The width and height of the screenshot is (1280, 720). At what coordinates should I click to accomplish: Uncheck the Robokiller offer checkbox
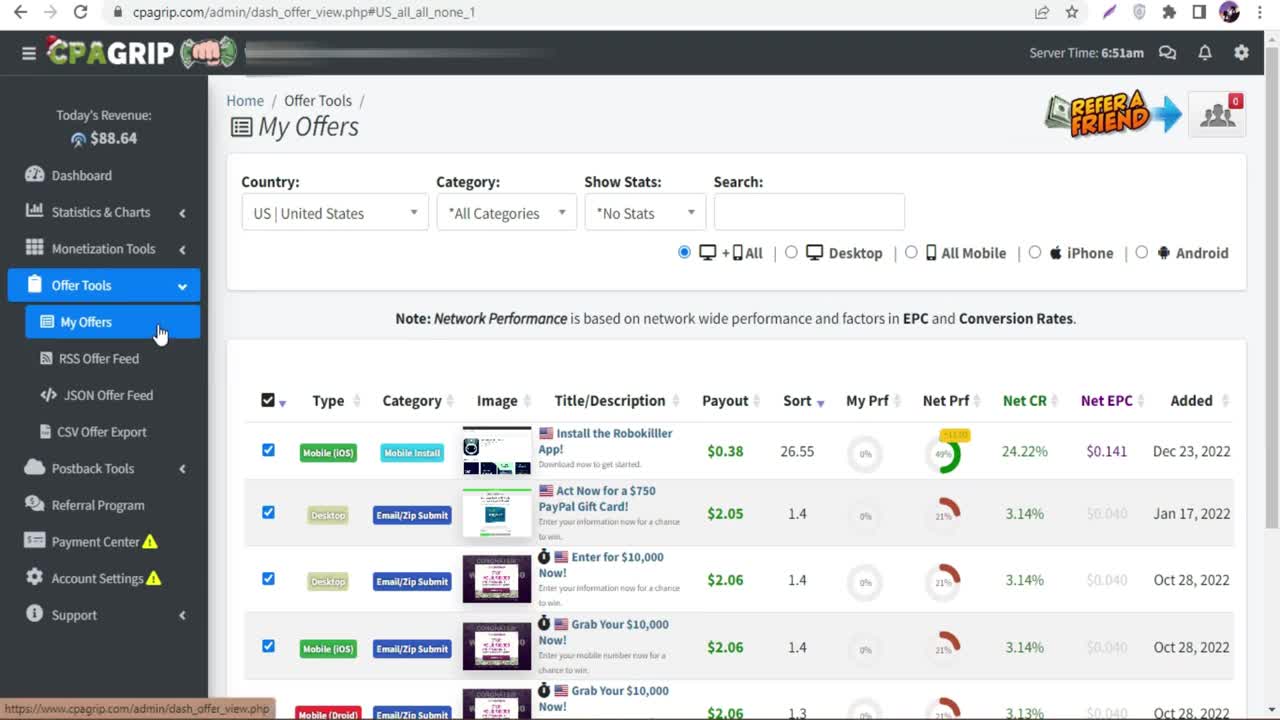tap(268, 450)
